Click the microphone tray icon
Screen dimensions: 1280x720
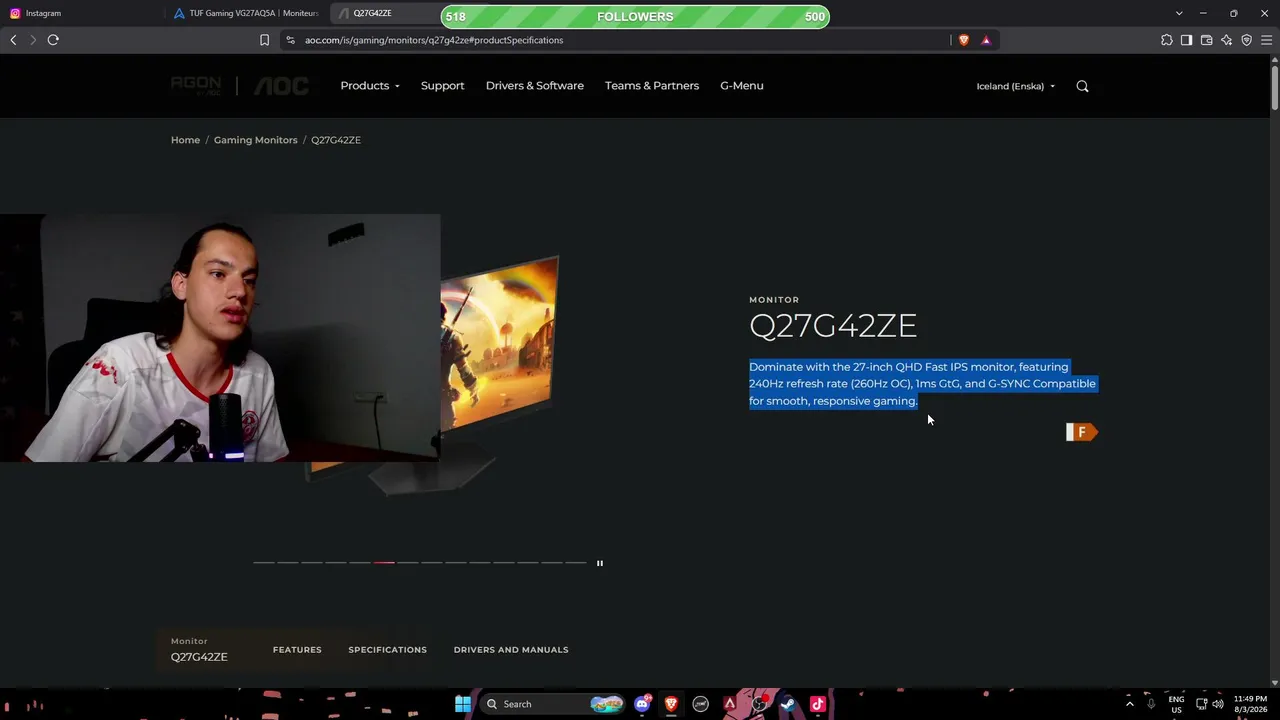click(1151, 704)
